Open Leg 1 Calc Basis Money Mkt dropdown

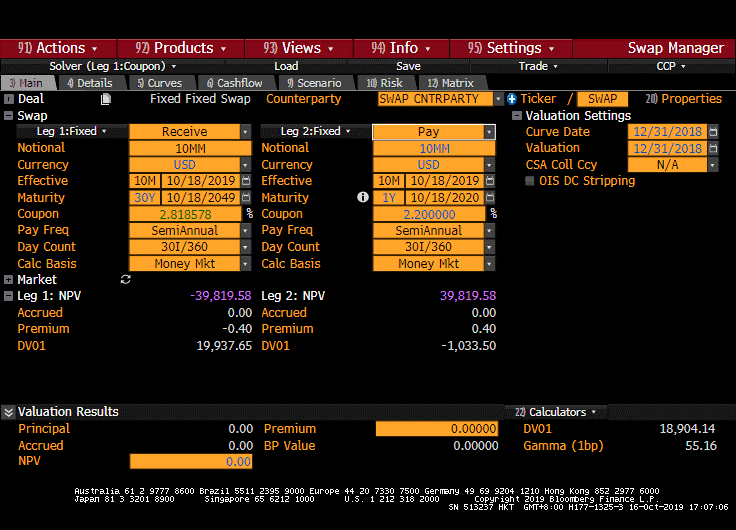point(245,264)
